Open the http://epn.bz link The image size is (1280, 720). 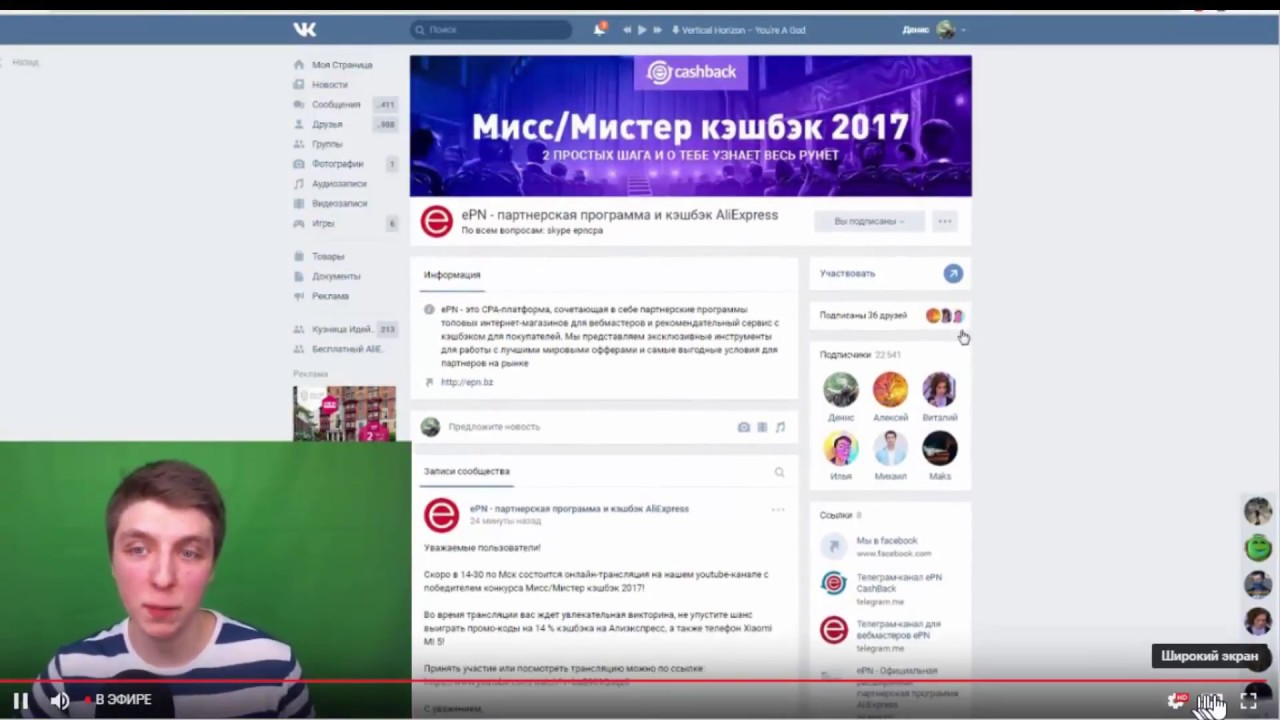(x=467, y=382)
